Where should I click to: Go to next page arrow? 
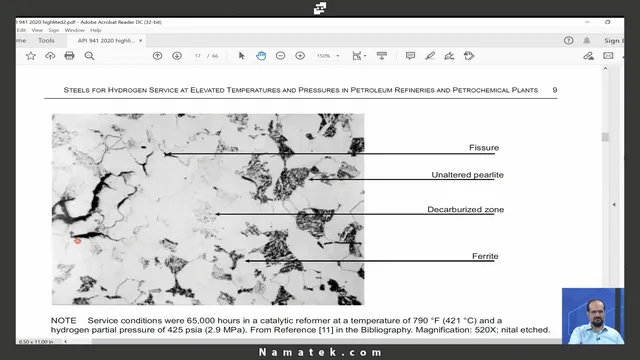click(177, 56)
